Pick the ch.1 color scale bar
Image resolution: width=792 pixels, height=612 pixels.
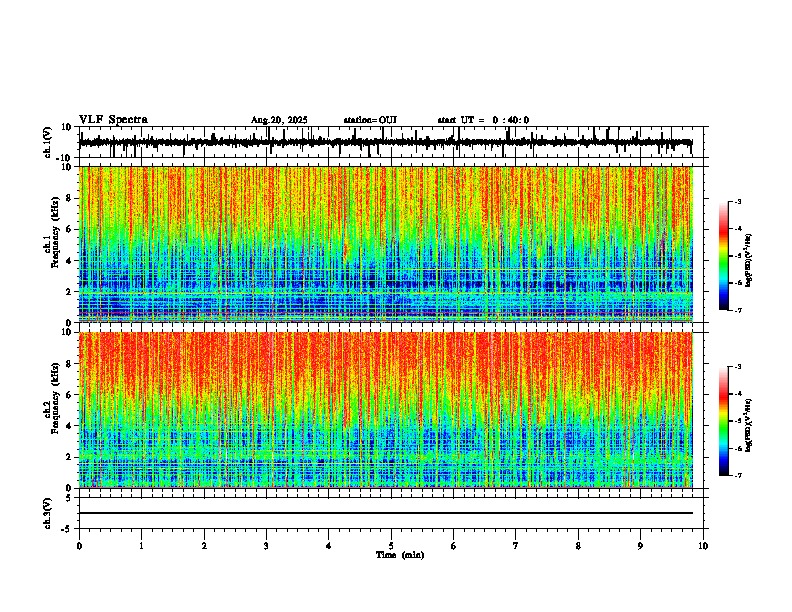[x=723, y=256]
